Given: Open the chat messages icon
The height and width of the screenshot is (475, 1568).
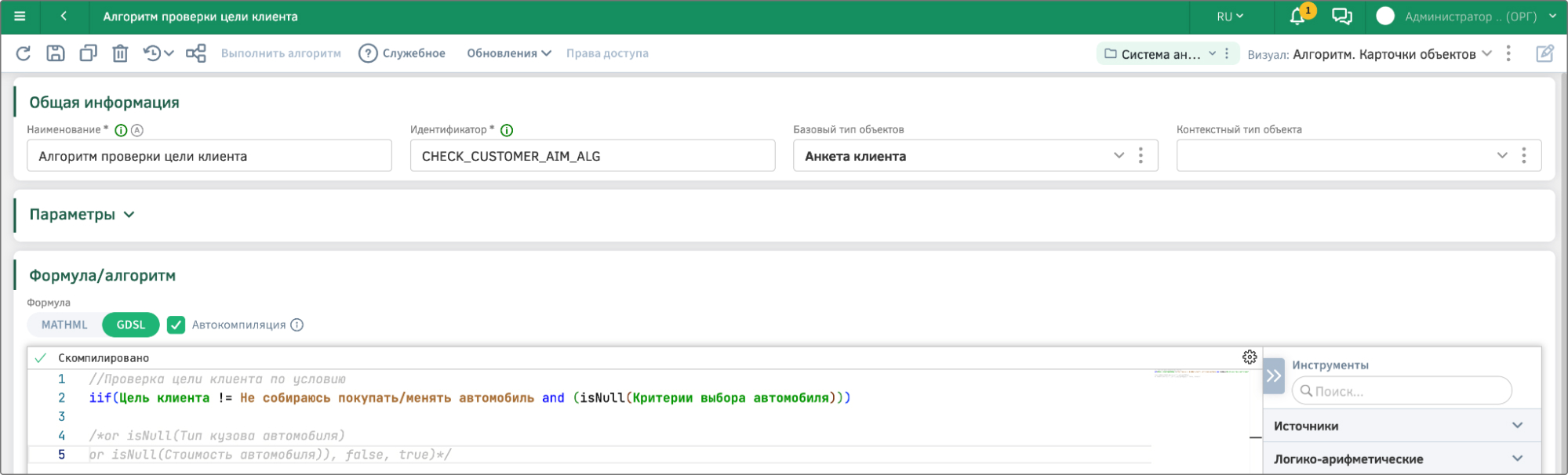Looking at the screenshot, I should click(x=1342, y=16).
